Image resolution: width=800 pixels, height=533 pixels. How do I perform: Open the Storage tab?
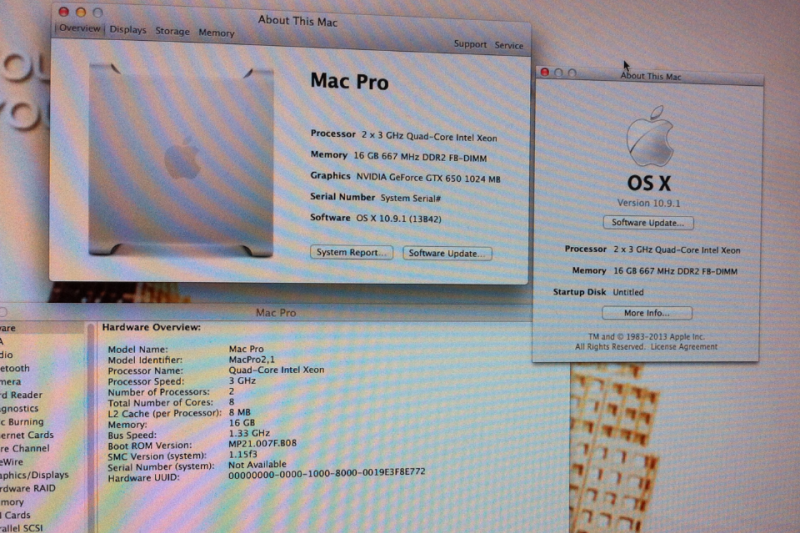(x=172, y=31)
